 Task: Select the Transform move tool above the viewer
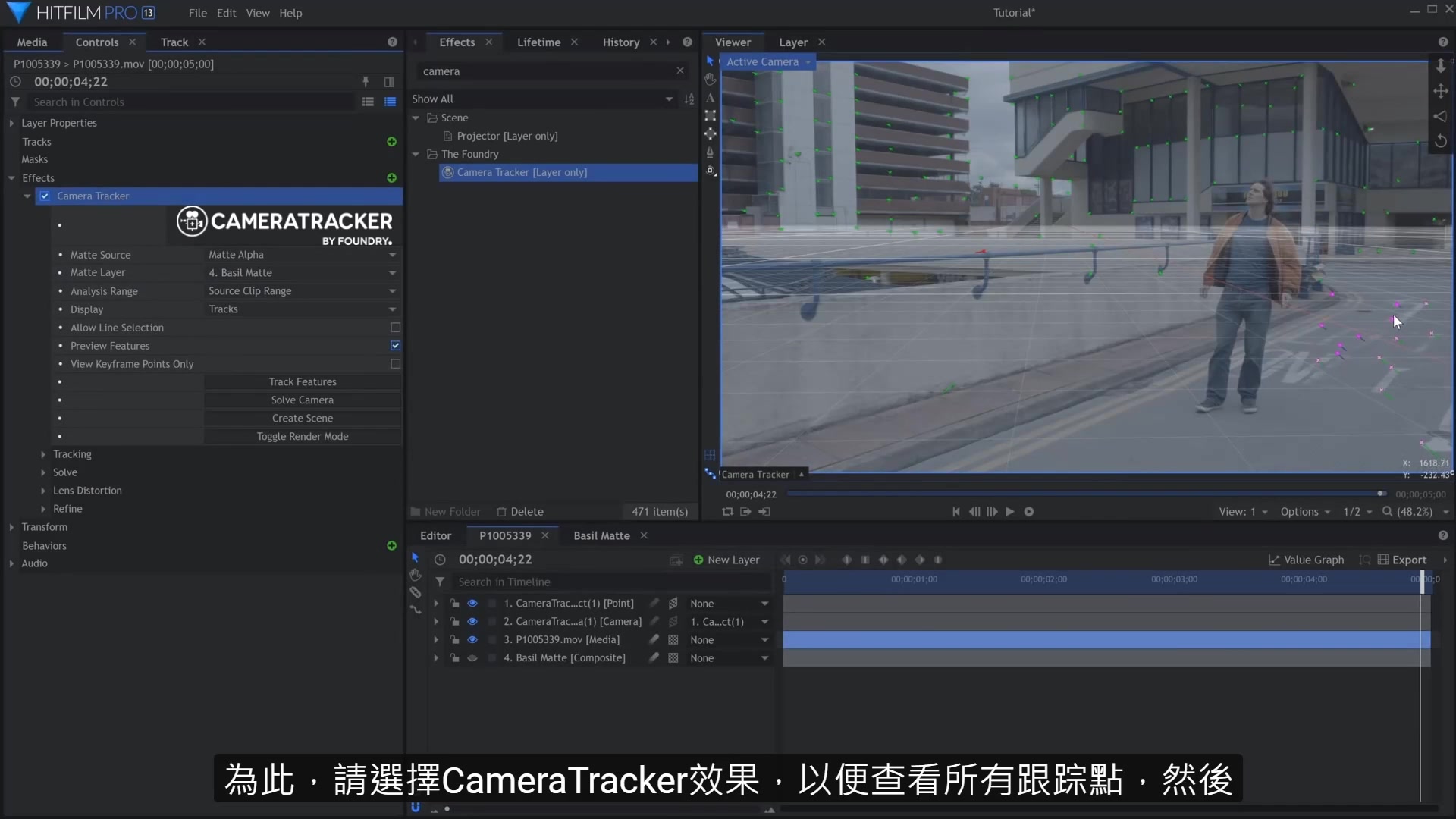tap(1440, 90)
